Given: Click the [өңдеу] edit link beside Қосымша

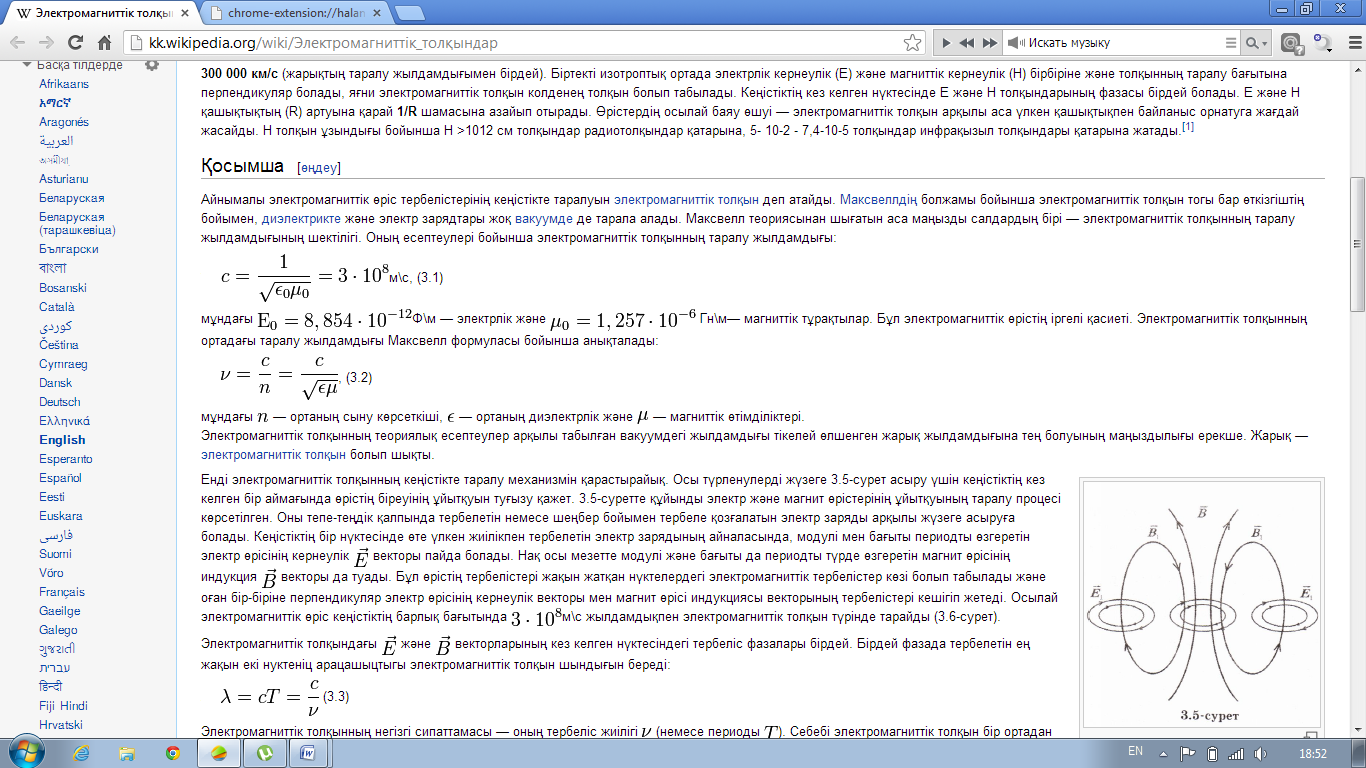Looking at the screenshot, I should 319,167.
